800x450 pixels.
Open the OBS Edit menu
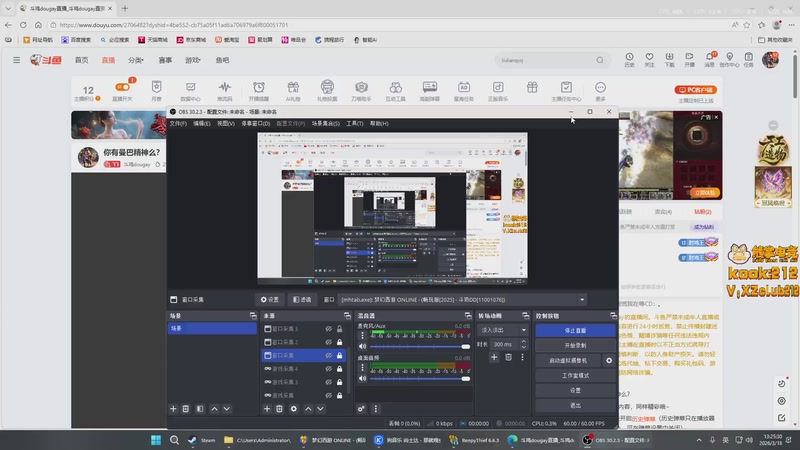202,123
